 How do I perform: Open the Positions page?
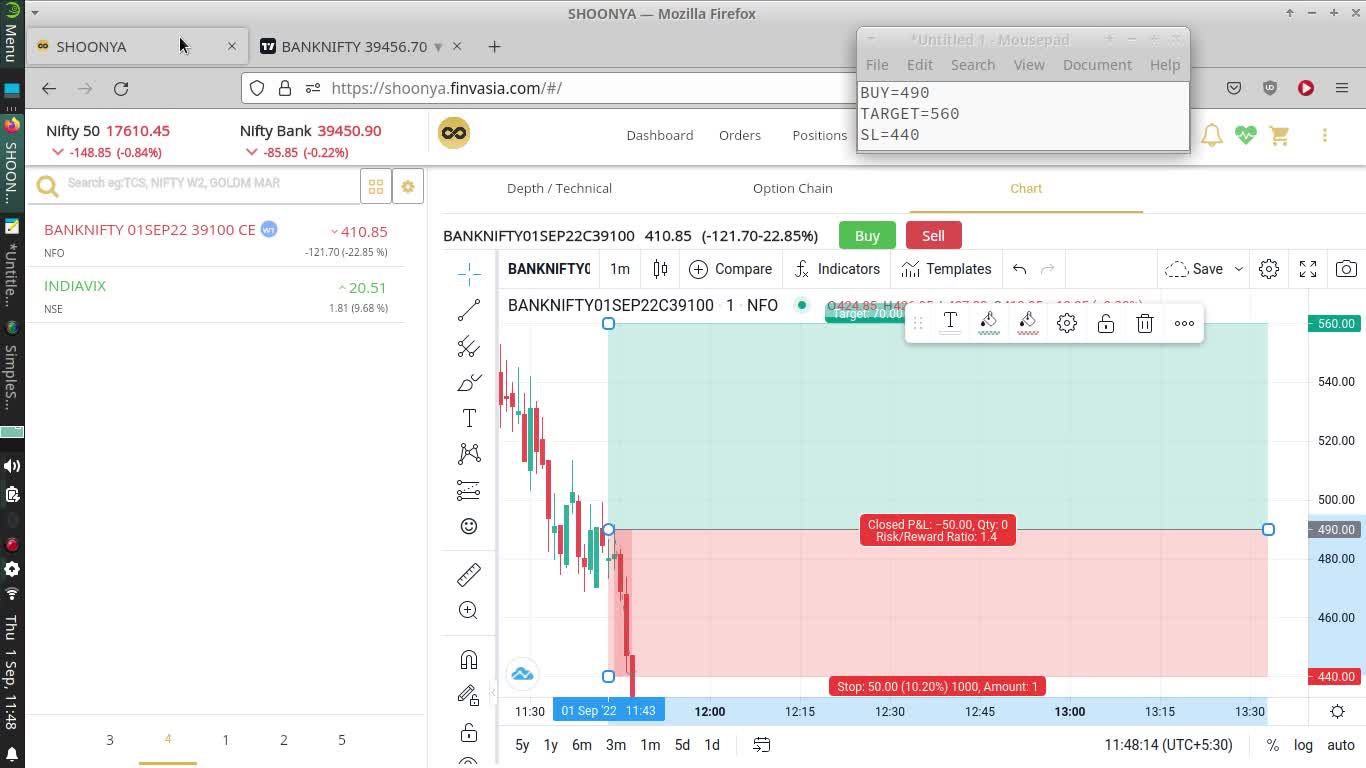pyautogui.click(x=820, y=135)
